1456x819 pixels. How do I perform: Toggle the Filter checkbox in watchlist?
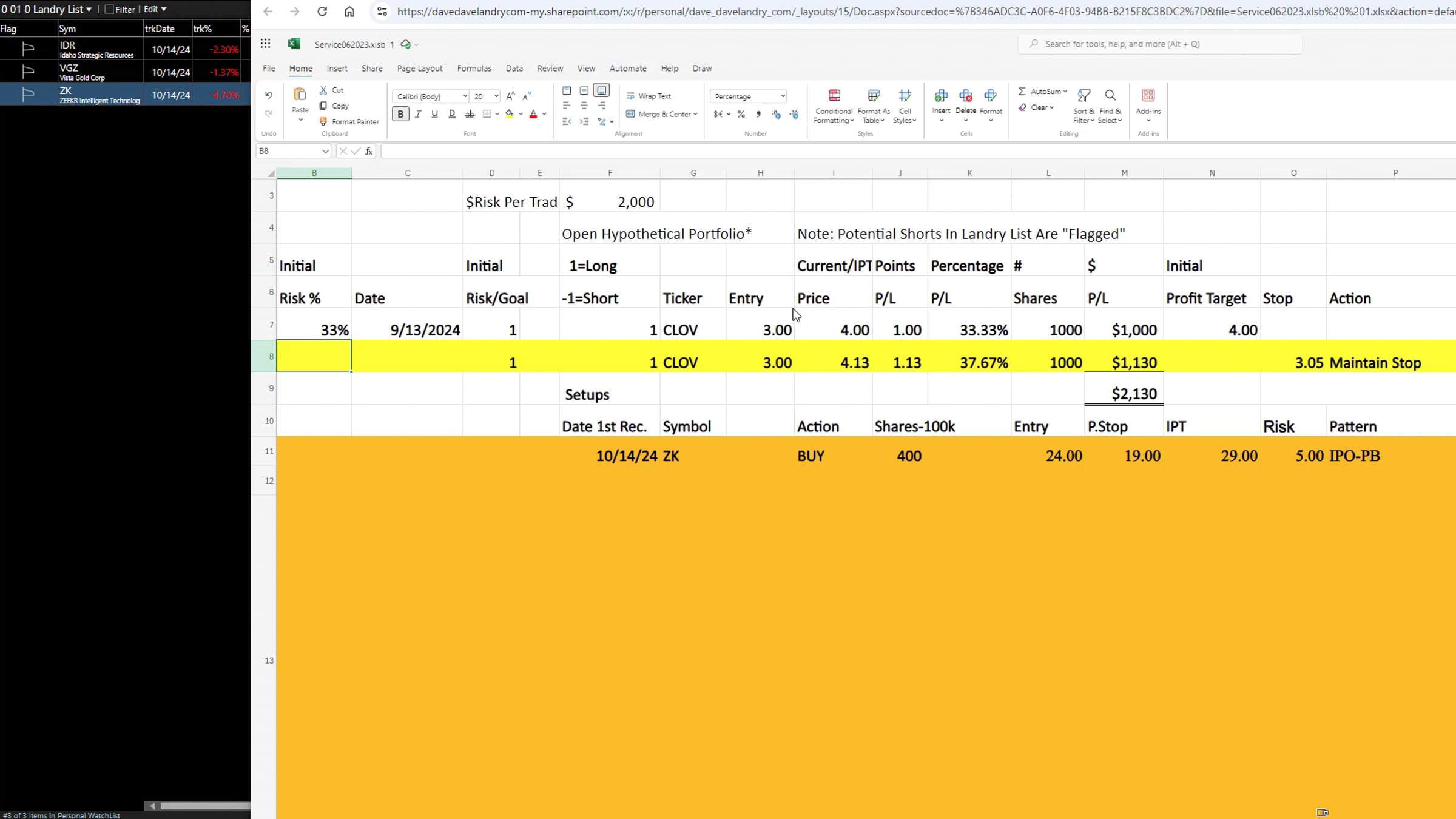(x=109, y=9)
